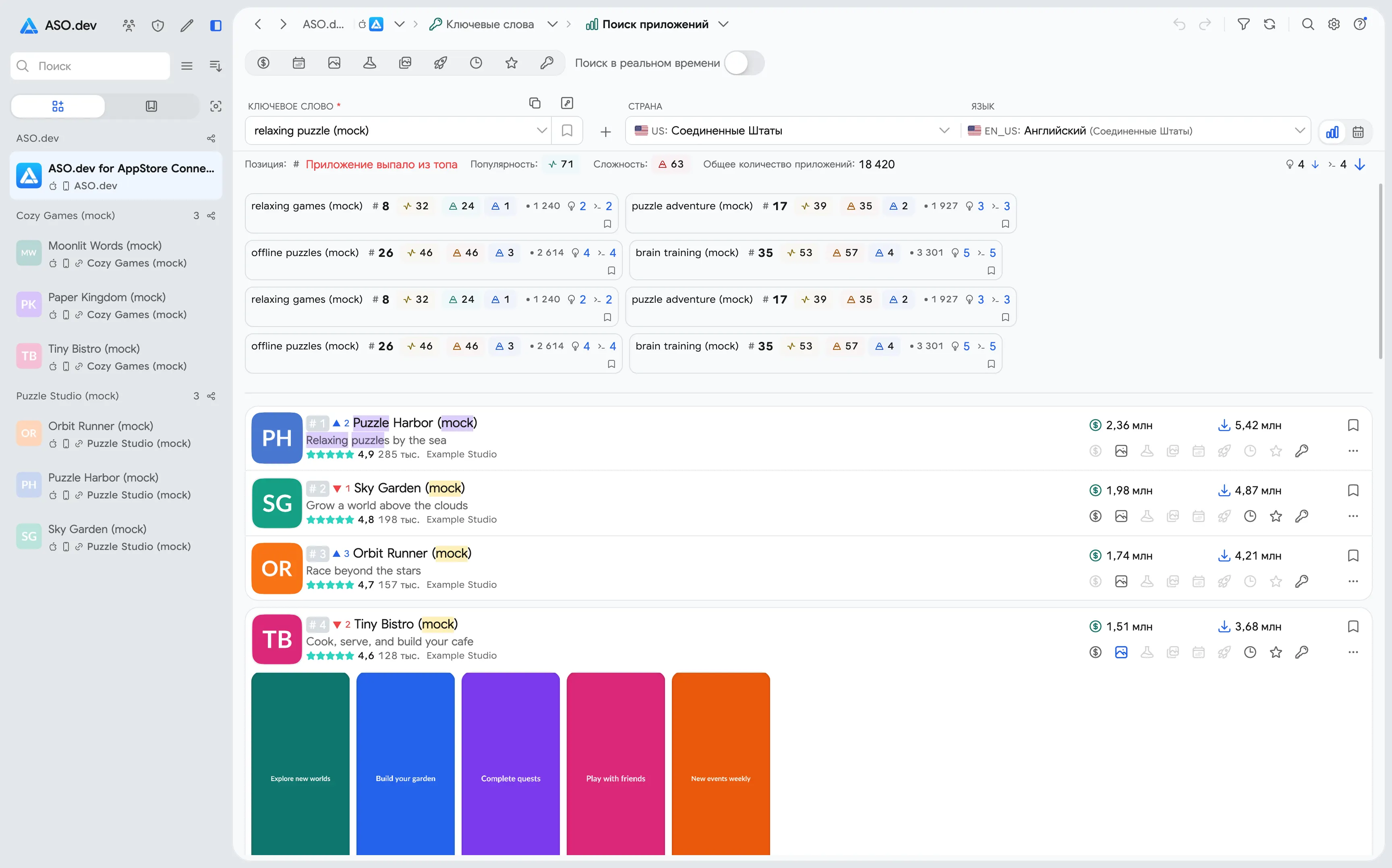Click the screenshots image icon in top toolbar

(x=334, y=63)
